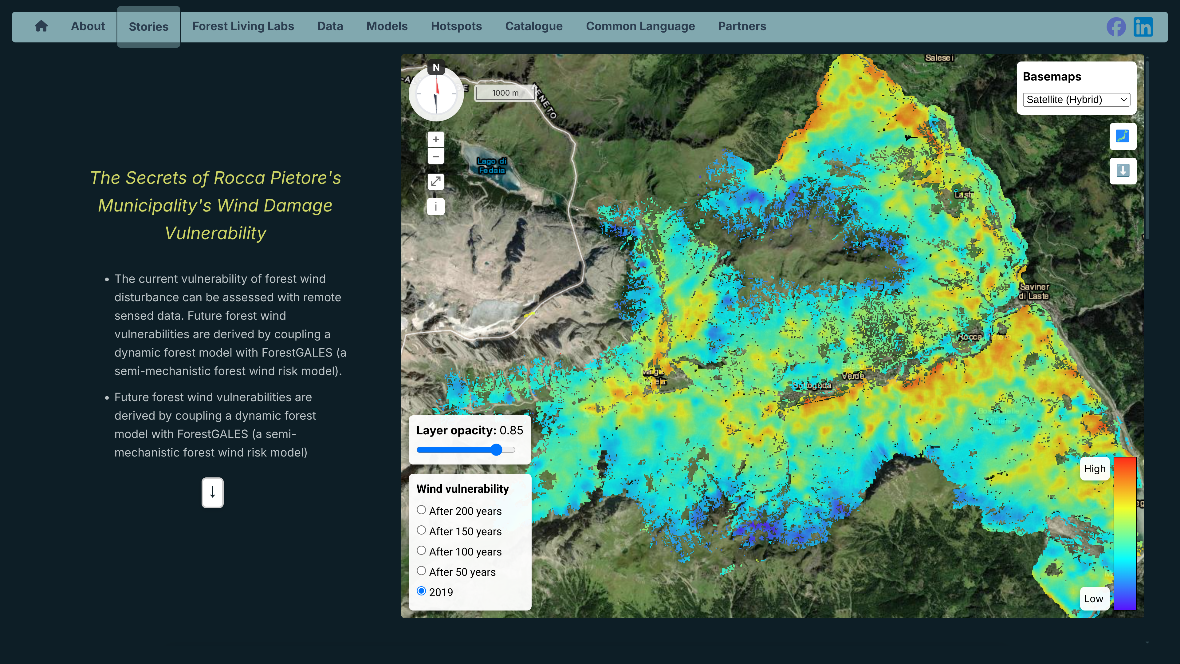Show map attribution info button
Image resolution: width=1180 pixels, height=664 pixels.
[x=436, y=206]
